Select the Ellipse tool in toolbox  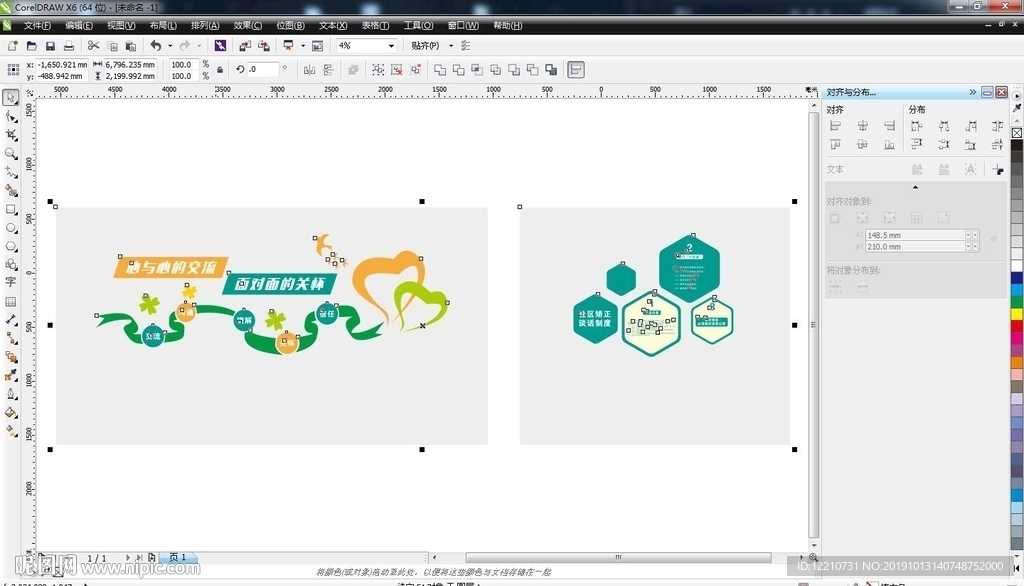click(x=11, y=228)
